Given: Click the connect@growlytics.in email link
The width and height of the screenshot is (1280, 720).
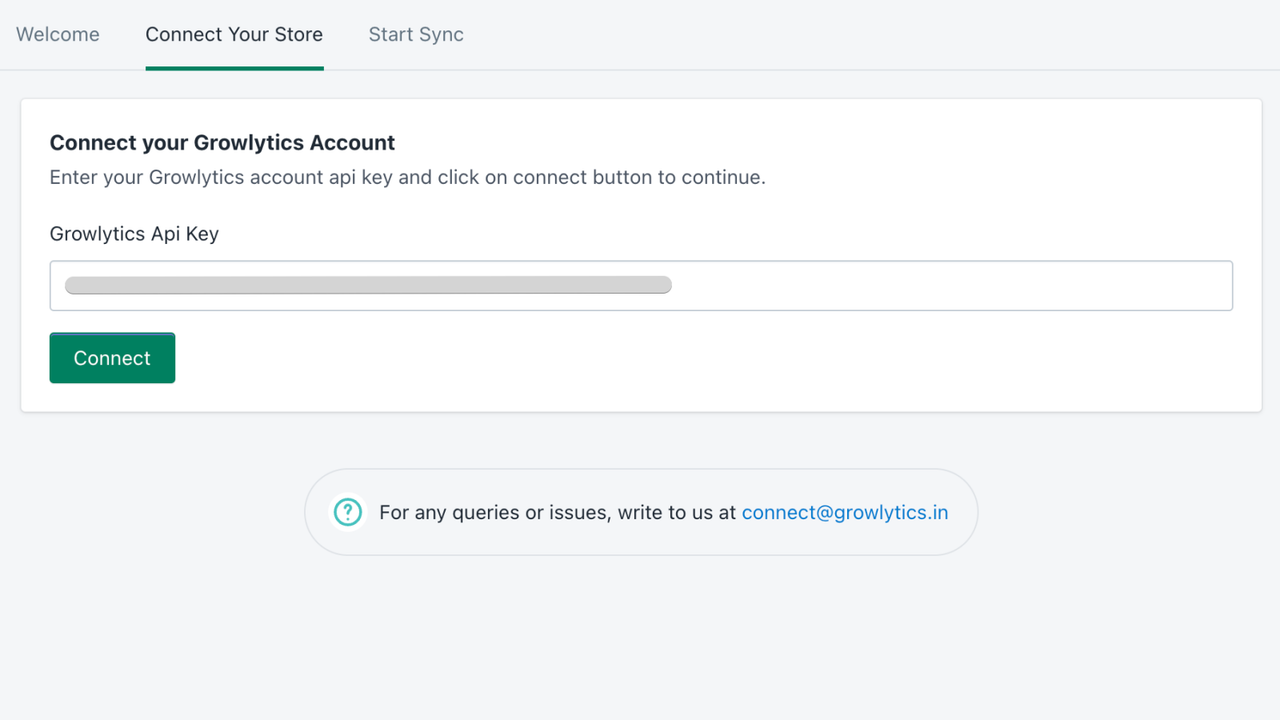Looking at the screenshot, I should pos(845,512).
